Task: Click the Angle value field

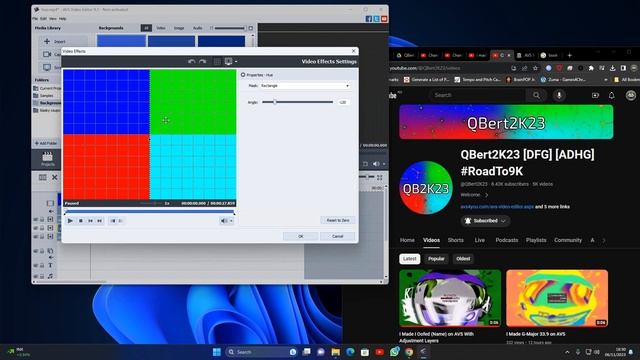Action: click(343, 102)
